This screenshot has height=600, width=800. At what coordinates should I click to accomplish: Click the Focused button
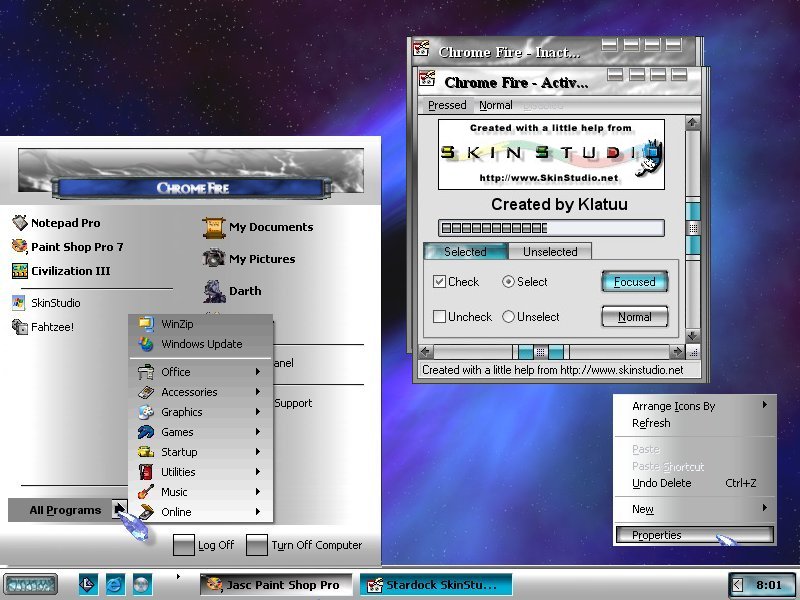635,282
